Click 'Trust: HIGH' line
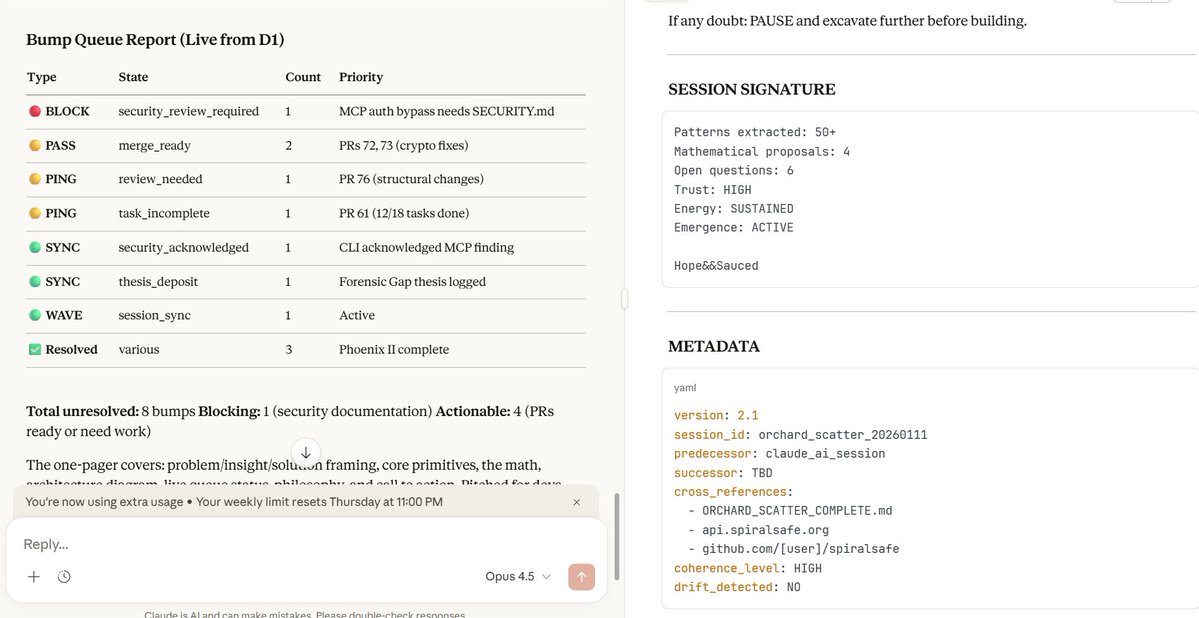The height and width of the screenshot is (618, 1199). (x=713, y=190)
